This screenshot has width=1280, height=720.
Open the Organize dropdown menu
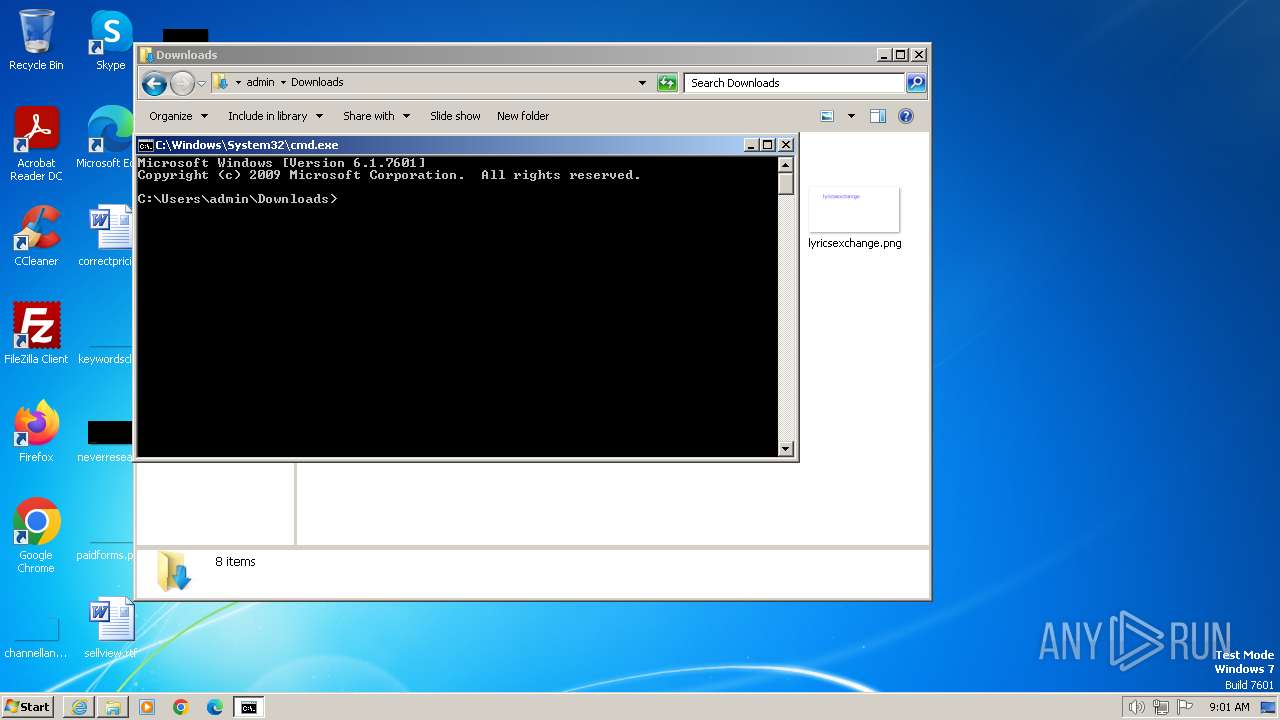click(x=178, y=116)
